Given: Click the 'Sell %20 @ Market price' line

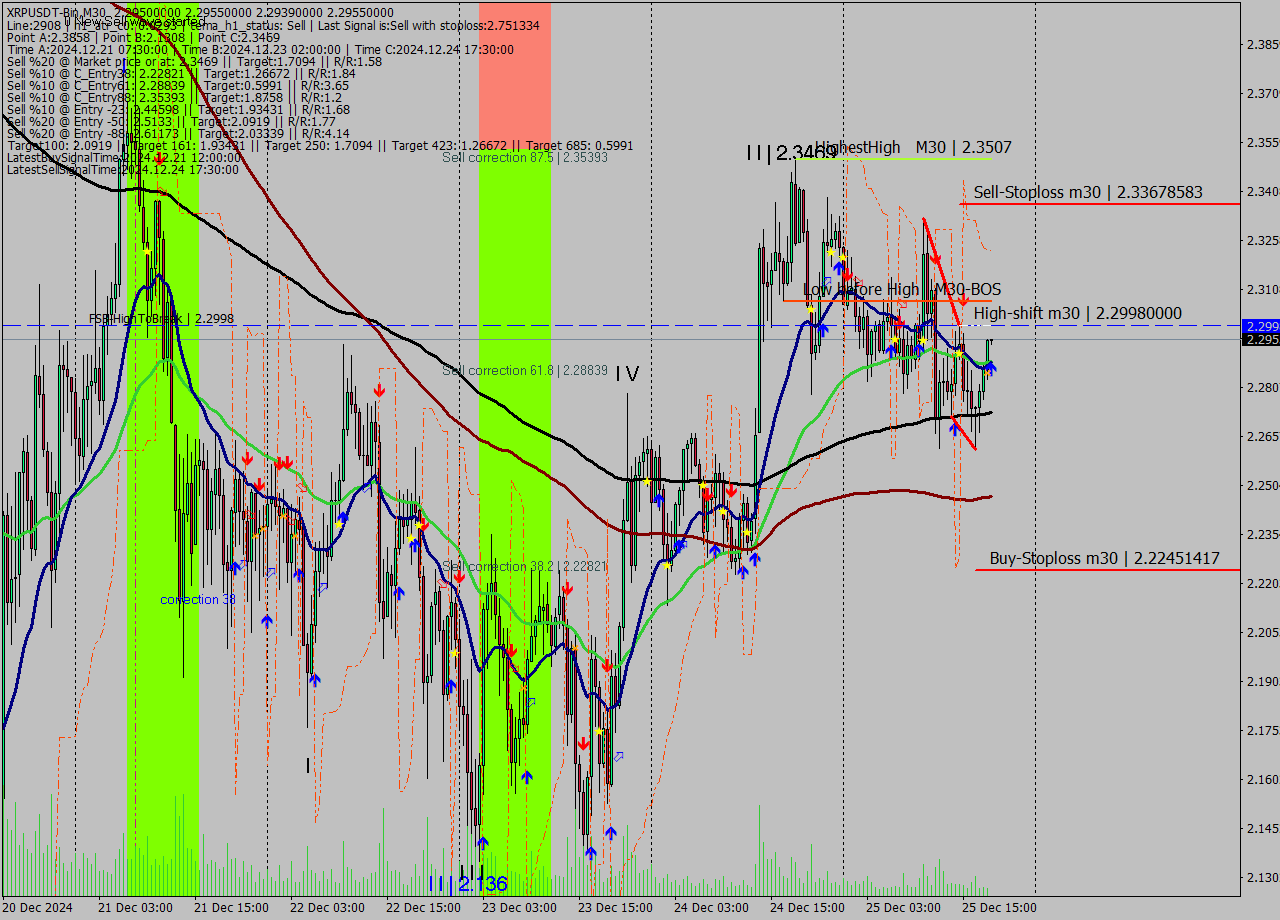Looking at the screenshot, I should click(194, 61).
